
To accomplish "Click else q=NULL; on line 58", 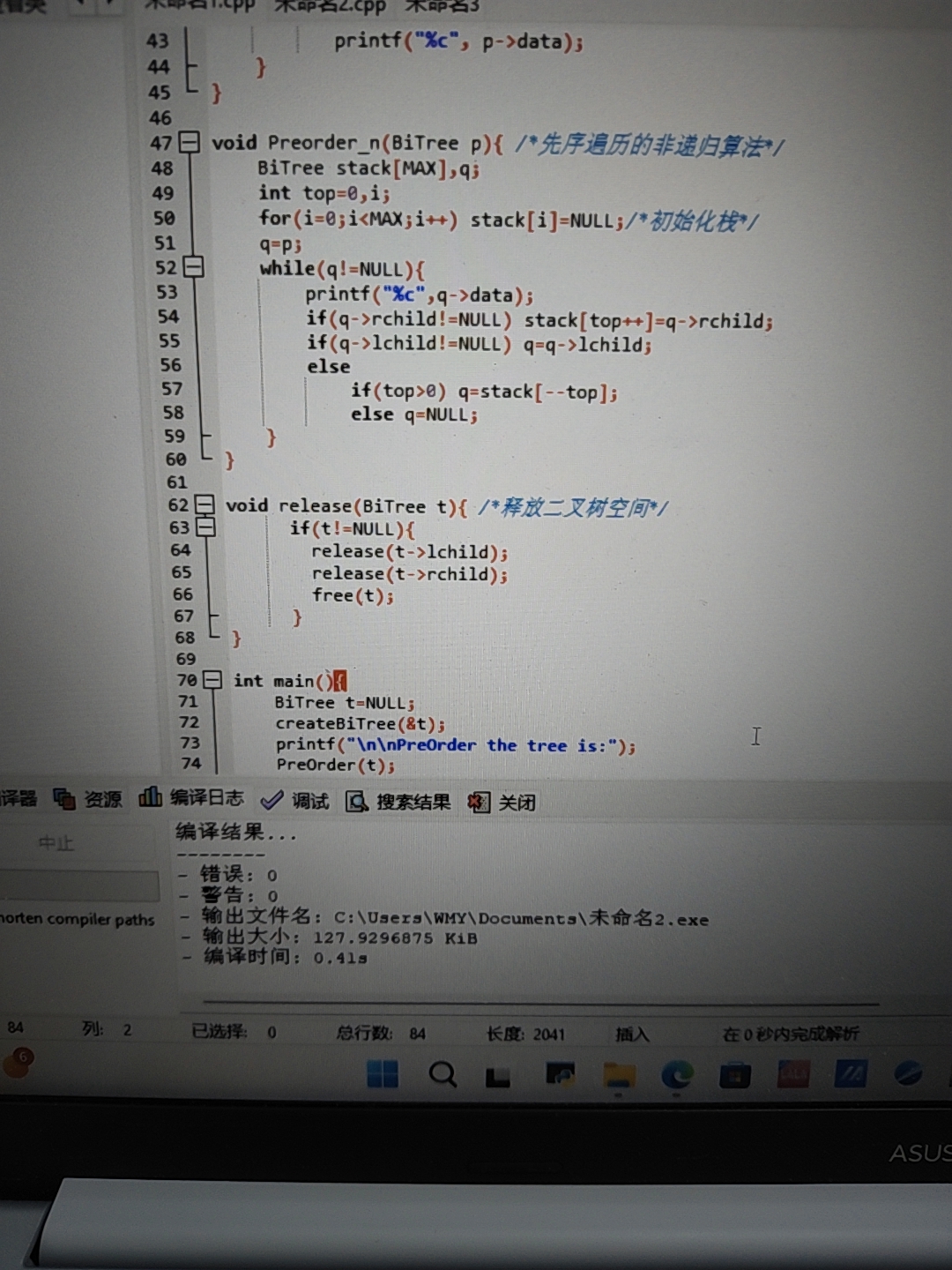I will coord(414,414).
